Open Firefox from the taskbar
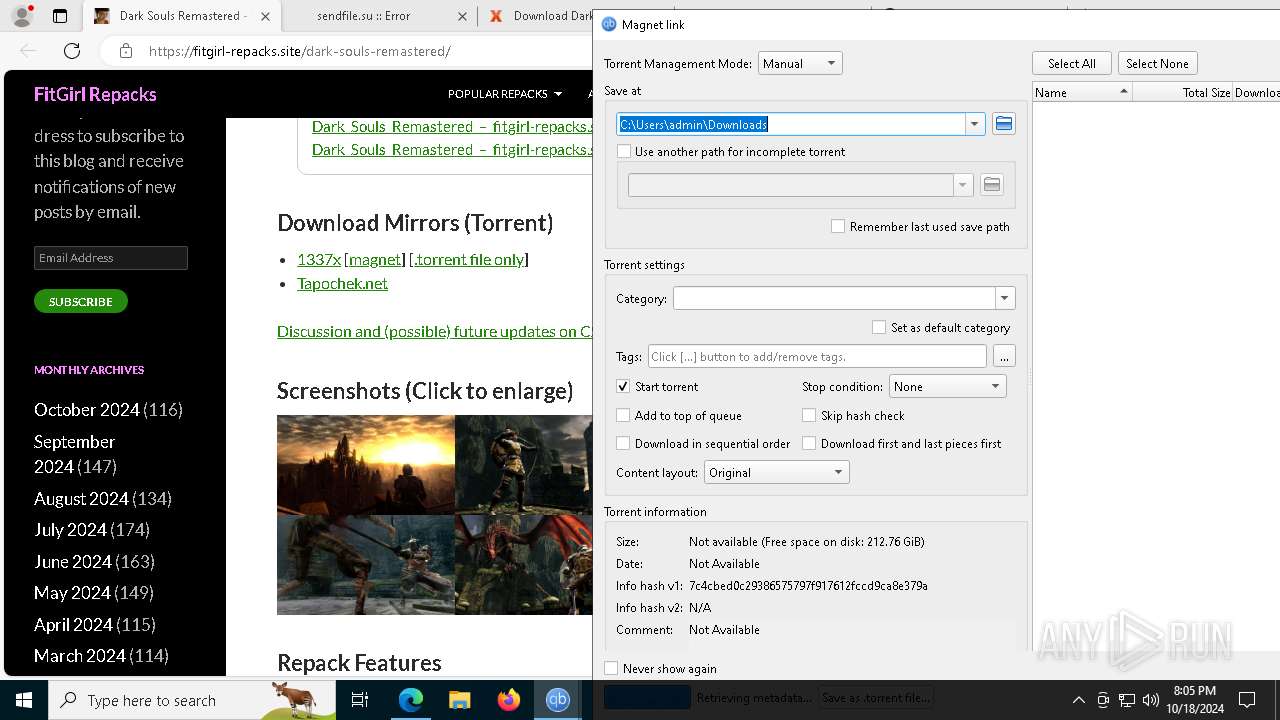1280x720 pixels. coord(508,700)
